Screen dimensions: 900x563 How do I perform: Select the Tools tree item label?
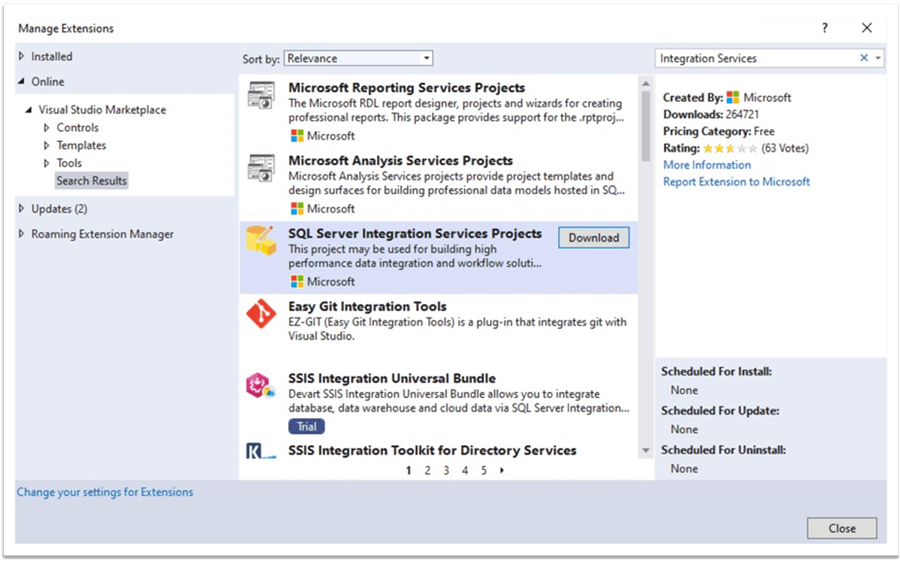click(x=69, y=163)
